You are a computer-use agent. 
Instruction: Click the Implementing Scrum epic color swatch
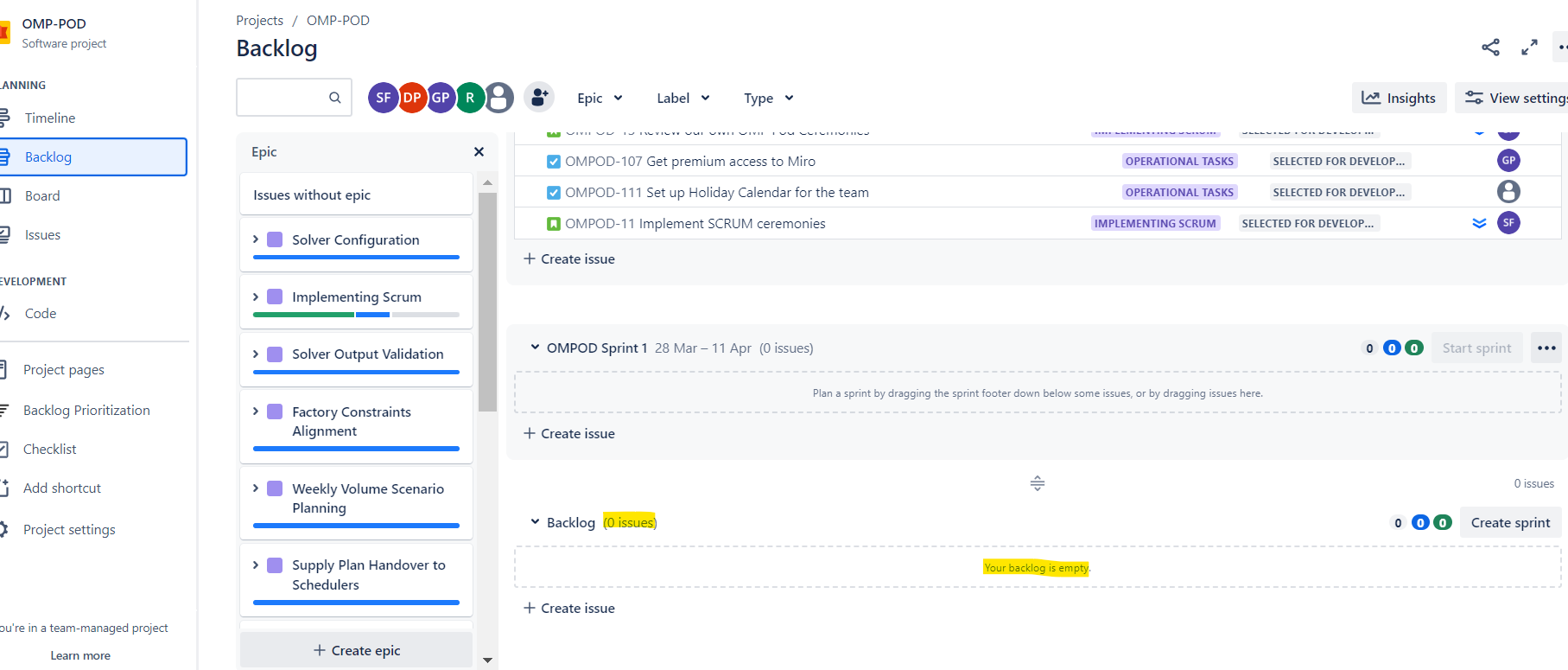tap(275, 297)
